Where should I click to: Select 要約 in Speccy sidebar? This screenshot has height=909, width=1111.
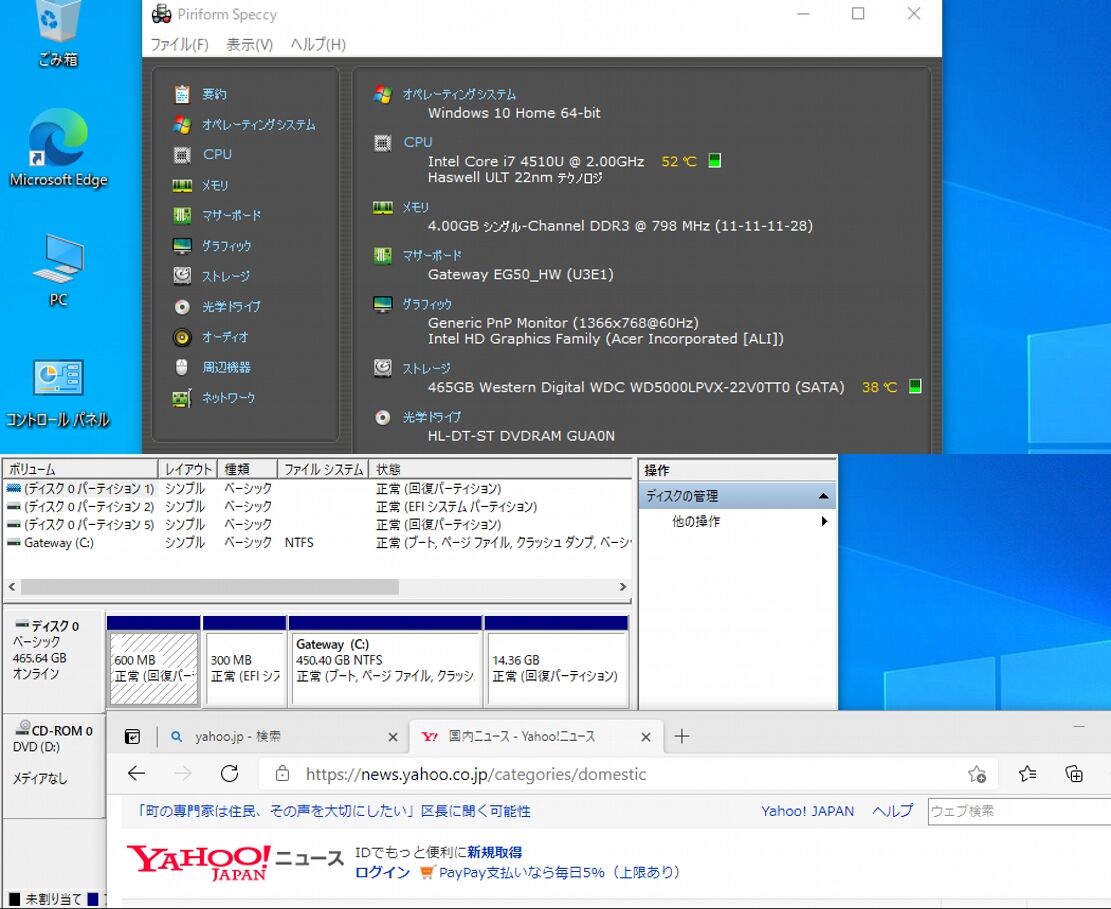214,94
